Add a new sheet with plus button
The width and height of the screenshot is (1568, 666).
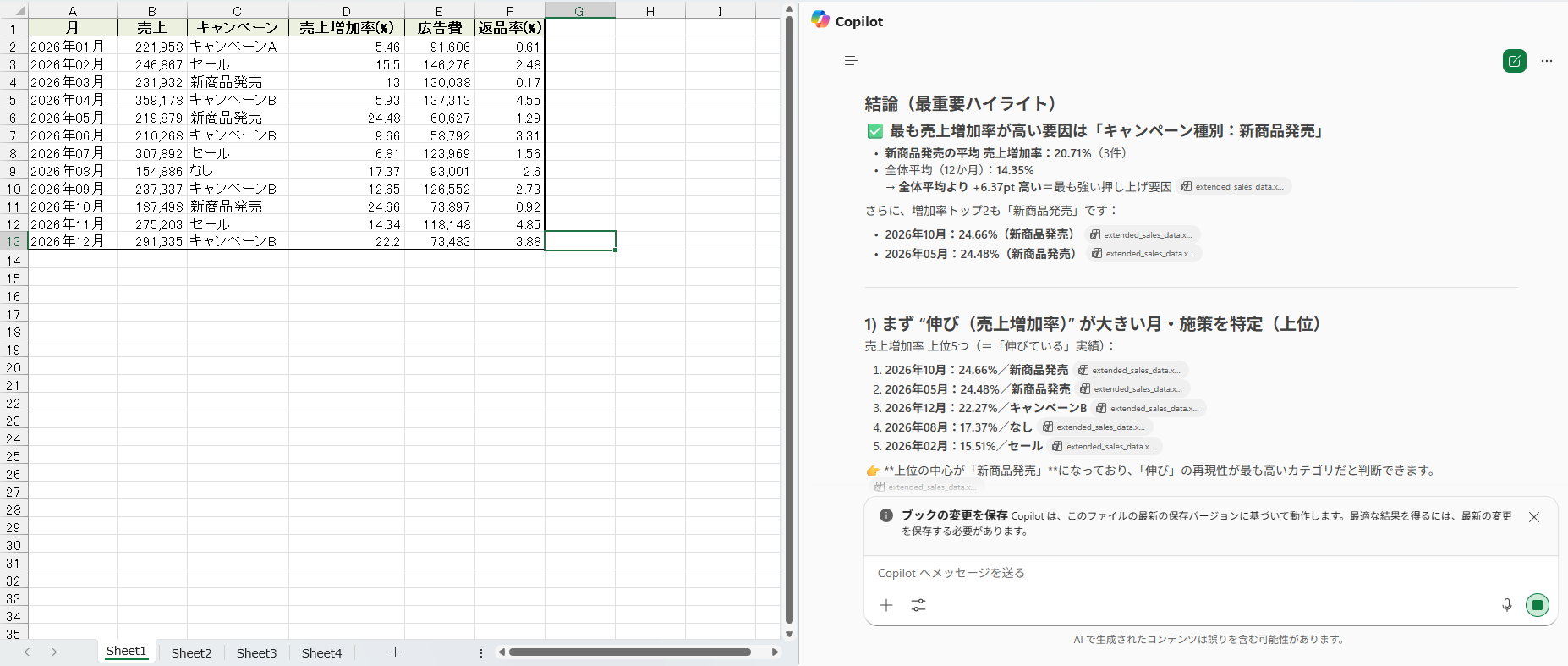point(395,652)
